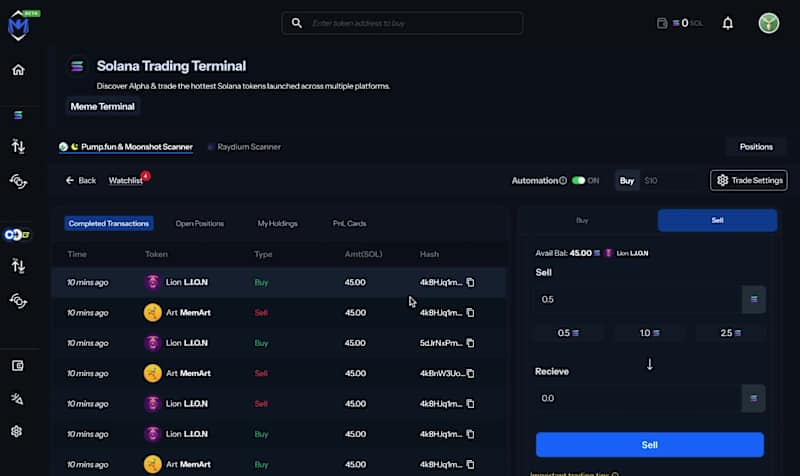Open Trade Settings
Screen dimensions: 800x476
(x=749, y=181)
